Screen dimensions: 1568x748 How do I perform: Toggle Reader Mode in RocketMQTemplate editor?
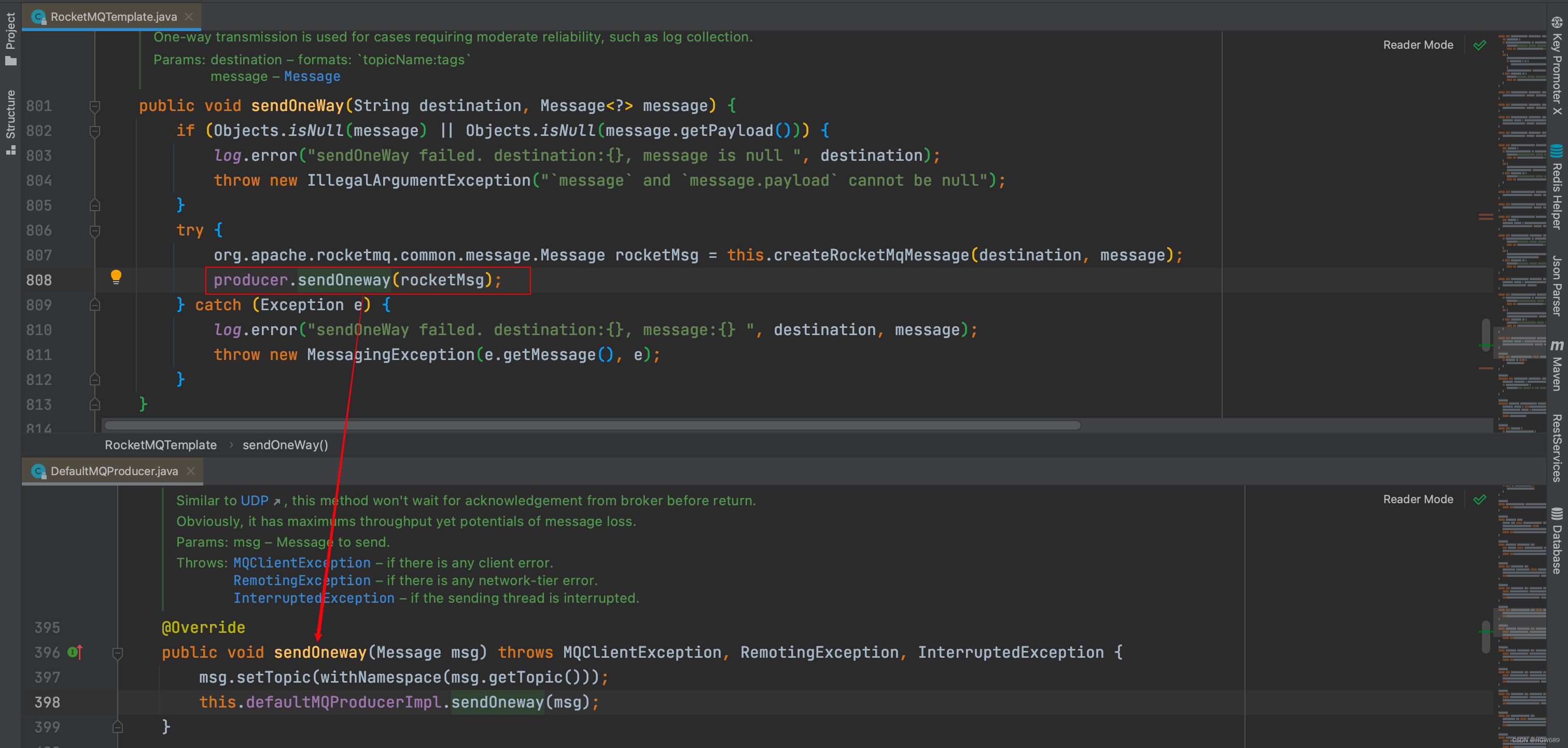click(1418, 45)
